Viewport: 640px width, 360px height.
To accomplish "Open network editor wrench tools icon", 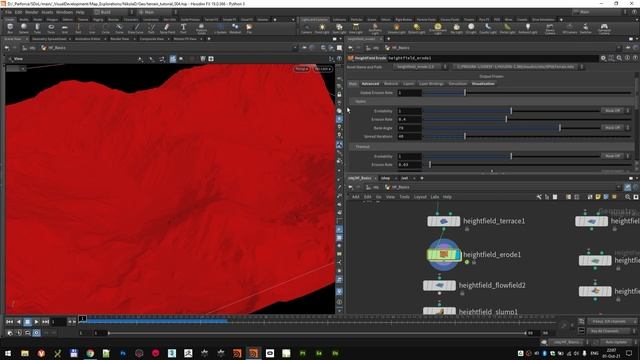I will pyautogui.click(x=539, y=197).
